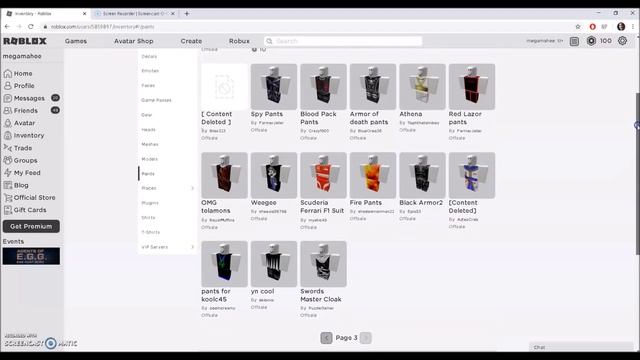Screen dimensions: 640x360
Task: Open the Black Armor2 thumbnail
Action: (x=422, y=175)
